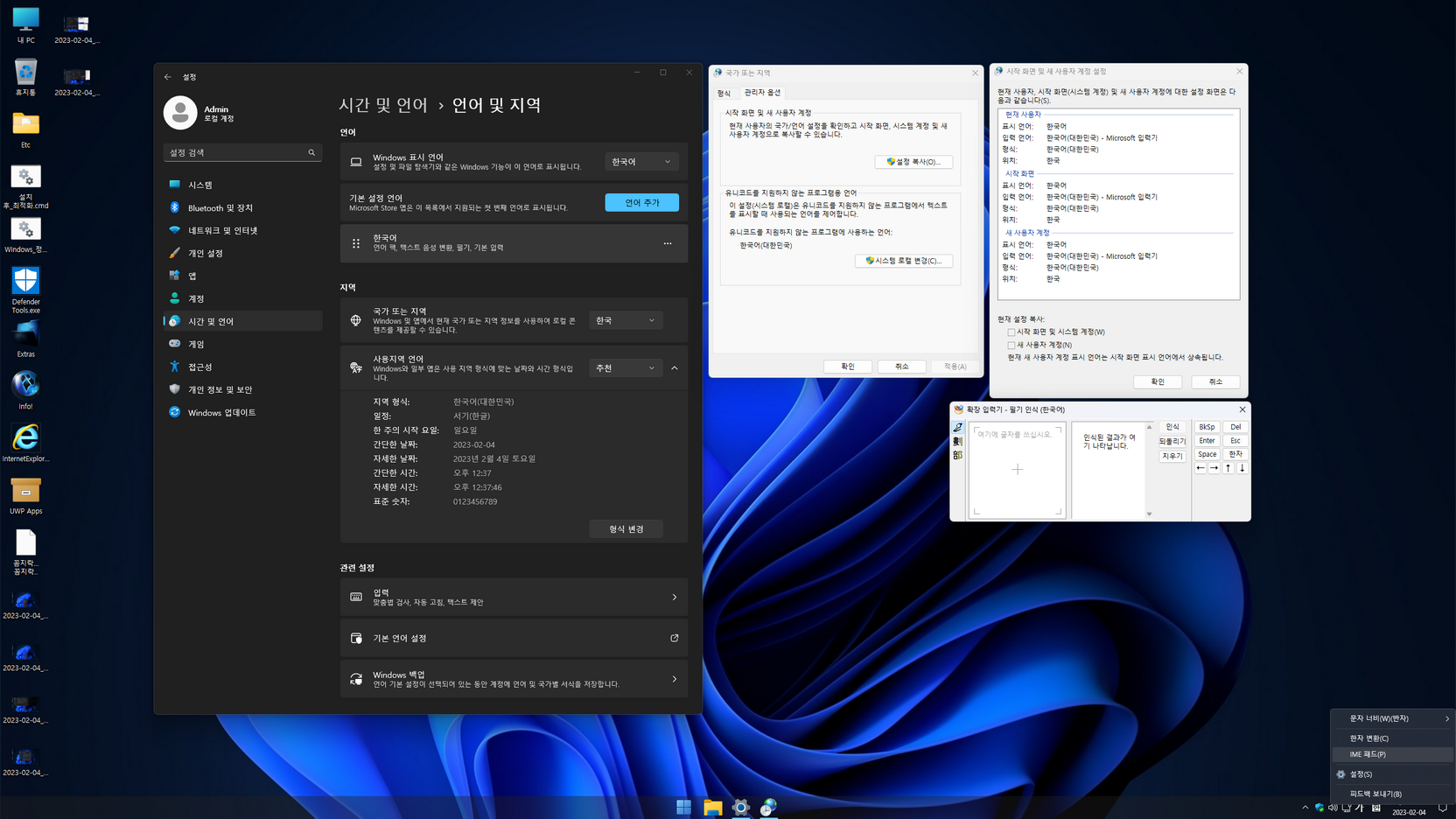Viewport: 1456px width, 819px height.
Task: Open System category in Settings sidebar
Action: point(242,185)
